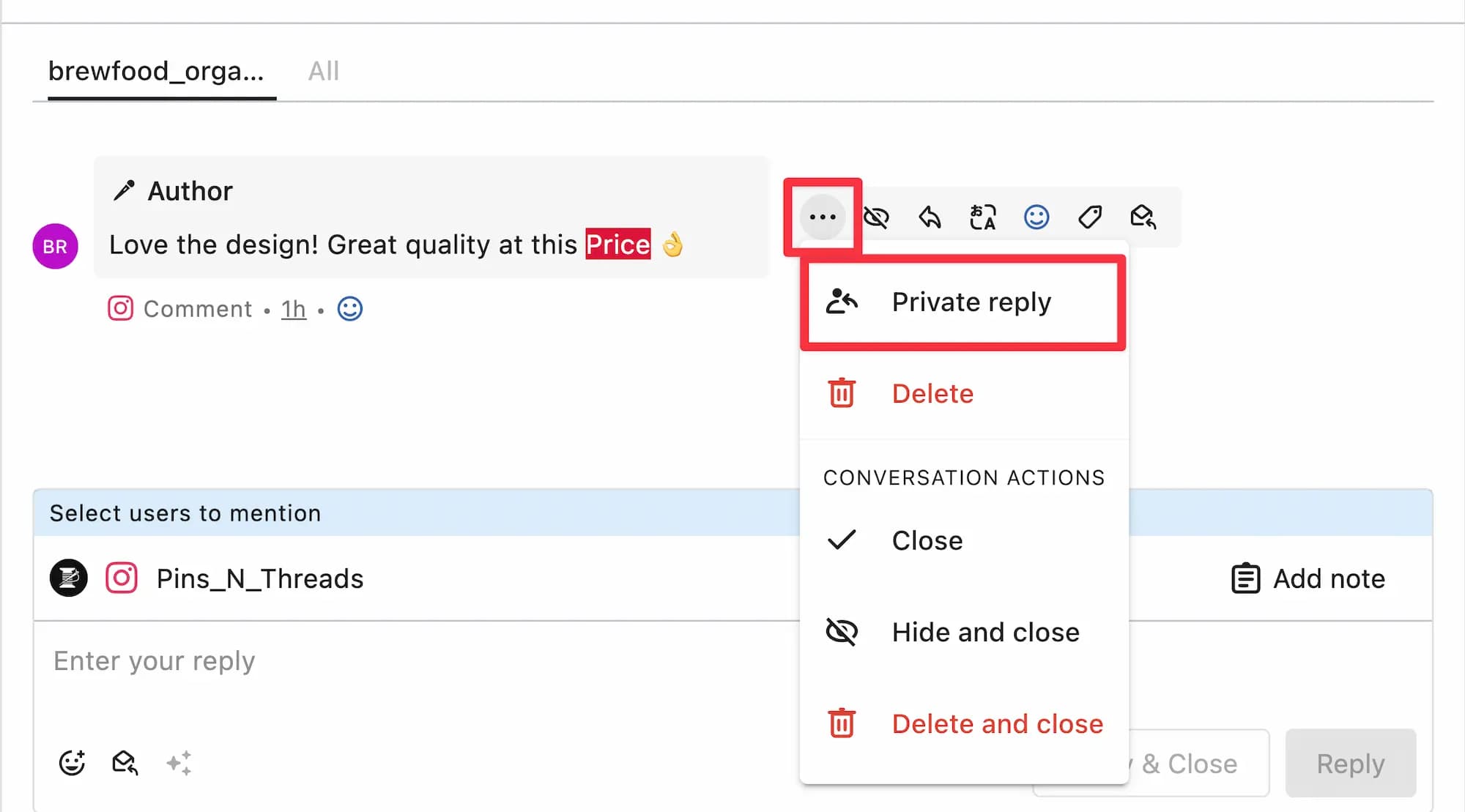Select Close under Conversation Actions
Image resolution: width=1465 pixels, height=812 pixels.
pos(927,540)
